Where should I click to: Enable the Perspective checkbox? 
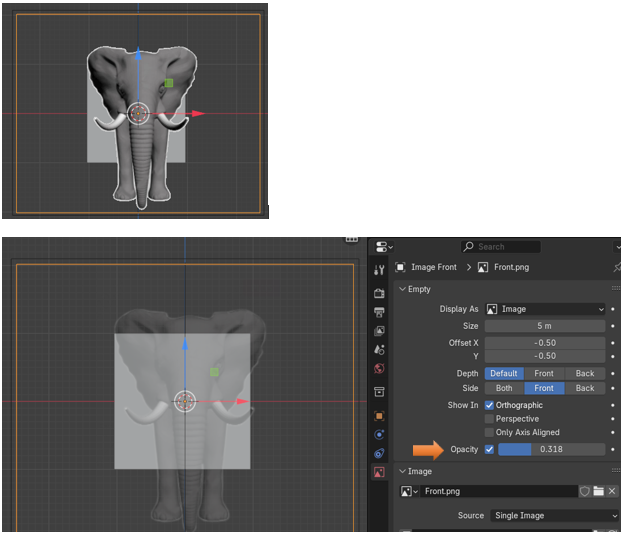point(489,419)
